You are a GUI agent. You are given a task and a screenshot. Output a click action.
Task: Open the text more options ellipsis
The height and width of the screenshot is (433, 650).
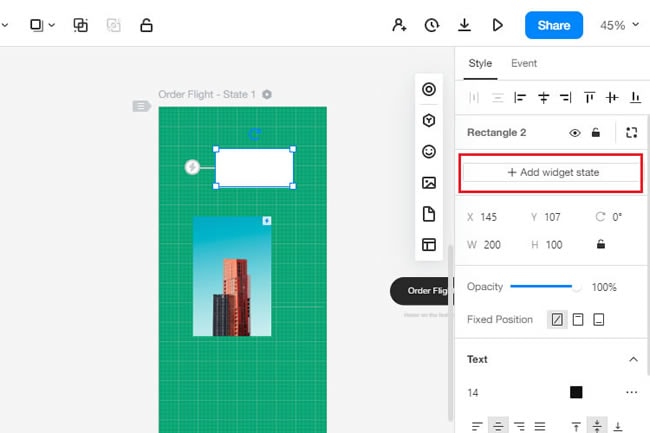coord(631,392)
